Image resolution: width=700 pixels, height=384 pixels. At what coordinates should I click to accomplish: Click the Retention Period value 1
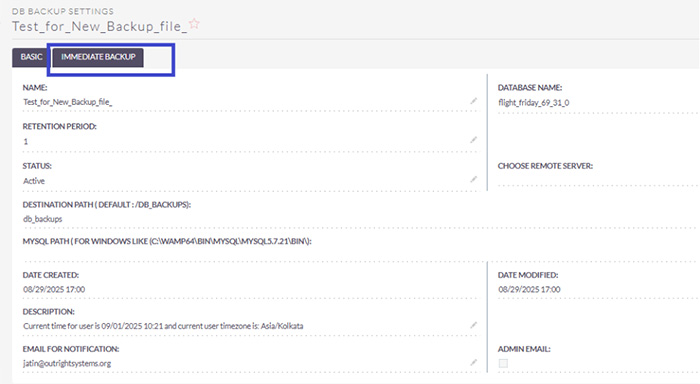click(x=25, y=142)
